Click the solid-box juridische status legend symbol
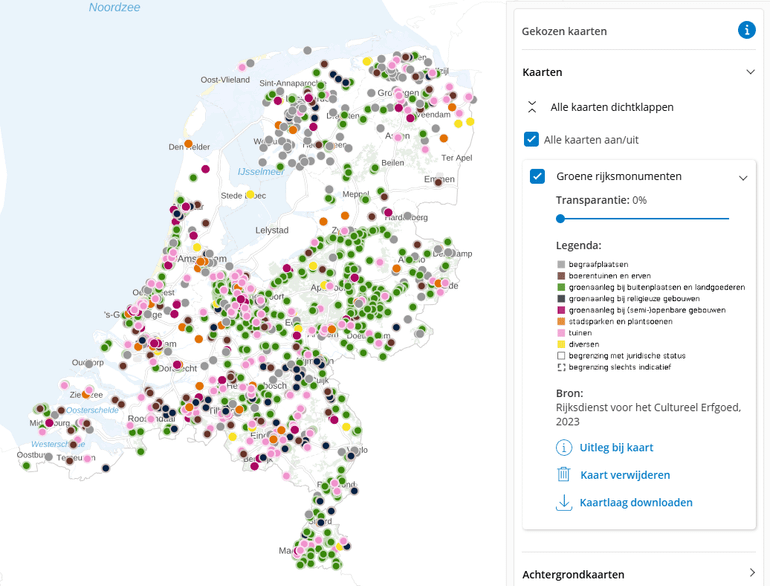 tap(561, 356)
